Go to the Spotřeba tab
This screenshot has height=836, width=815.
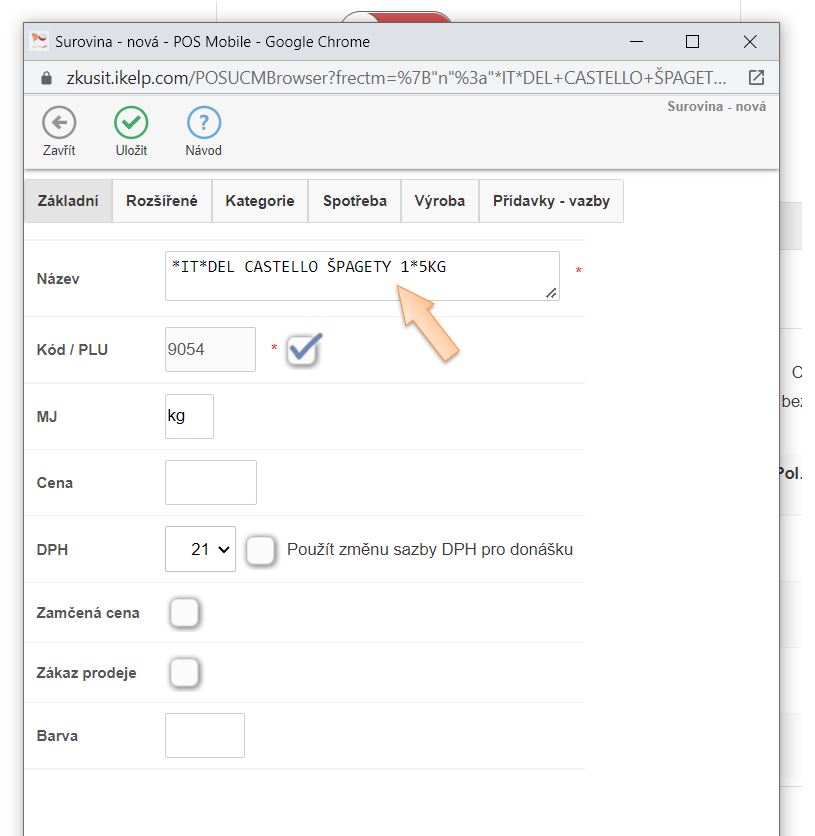coord(354,201)
